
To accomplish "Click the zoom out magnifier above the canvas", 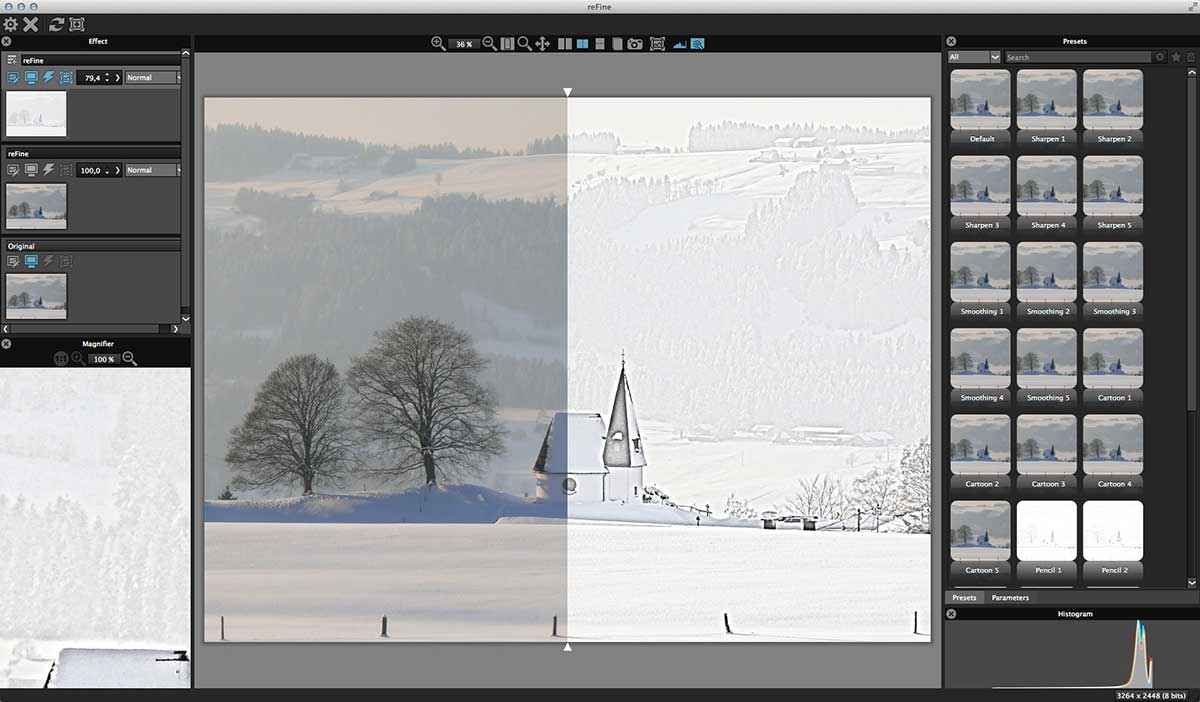I will tap(489, 44).
